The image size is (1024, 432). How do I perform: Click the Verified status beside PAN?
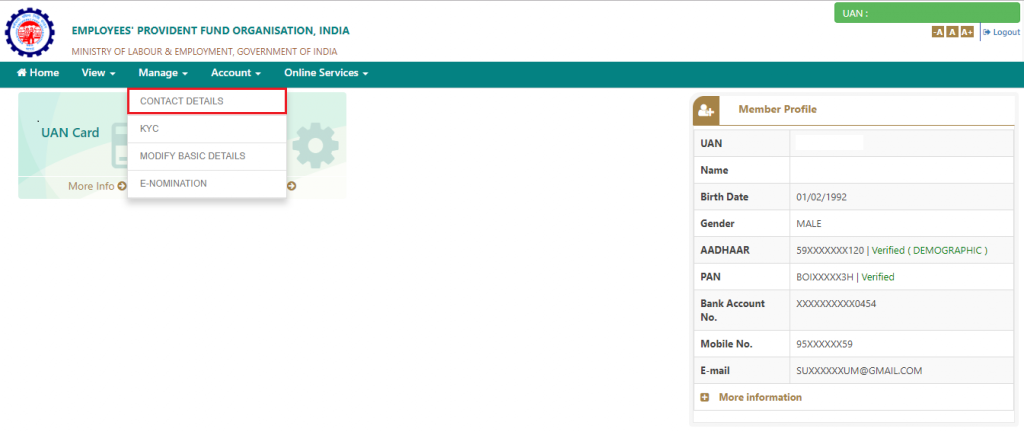coord(878,277)
